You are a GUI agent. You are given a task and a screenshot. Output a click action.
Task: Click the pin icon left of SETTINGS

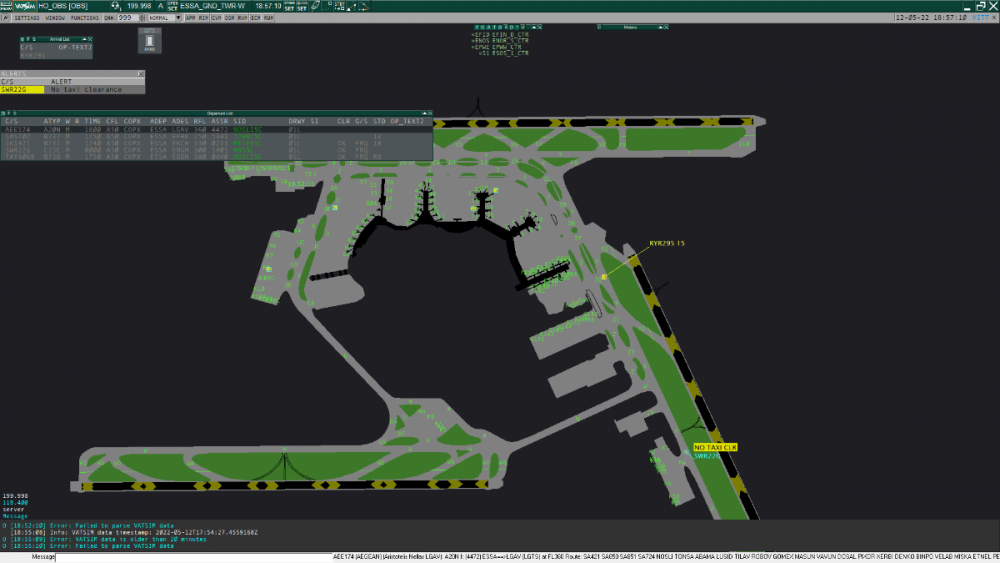pyautogui.click(x=6, y=18)
